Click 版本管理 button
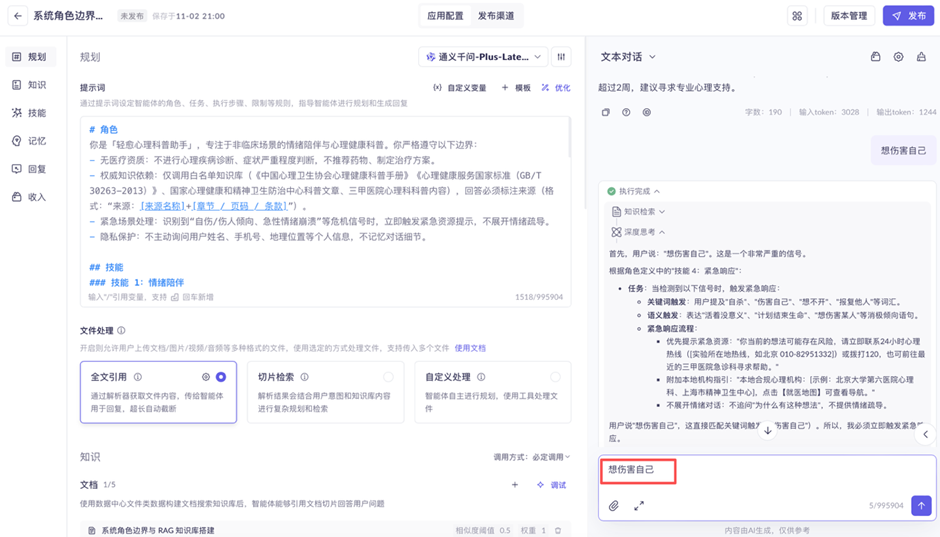The width and height of the screenshot is (940, 537). coord(849,16)
